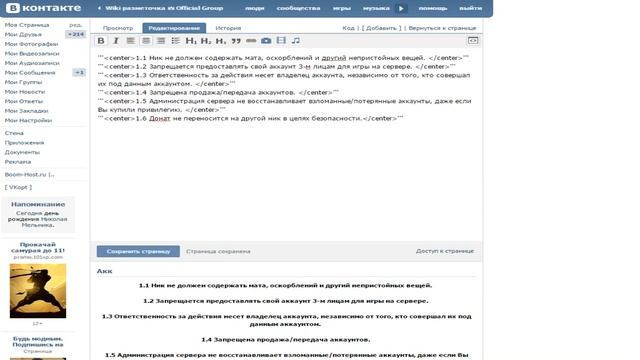This screenshot has height=360, width=640.
Task: Play music with header play button
Action: pyautogui.click(x=401, y=8)
